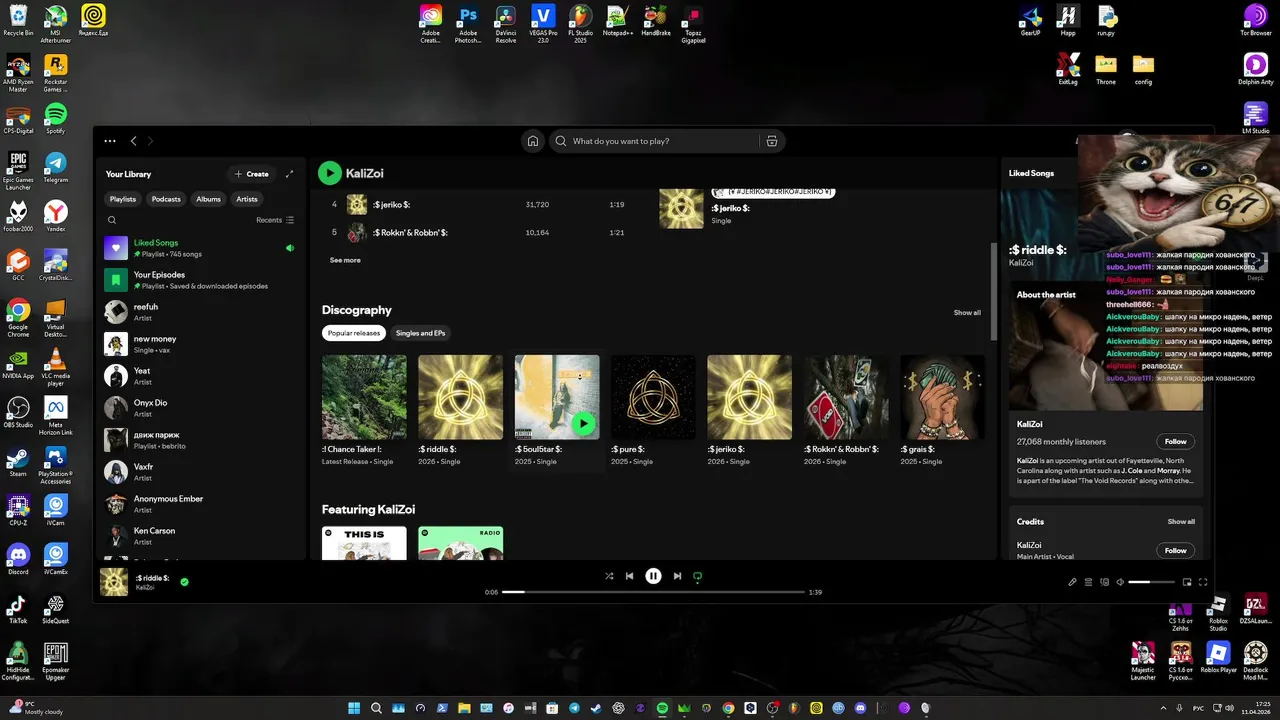Open the Rokkn' & Robbn' discography cover
Screen dimensions: 1280x720
pos(846,397)
